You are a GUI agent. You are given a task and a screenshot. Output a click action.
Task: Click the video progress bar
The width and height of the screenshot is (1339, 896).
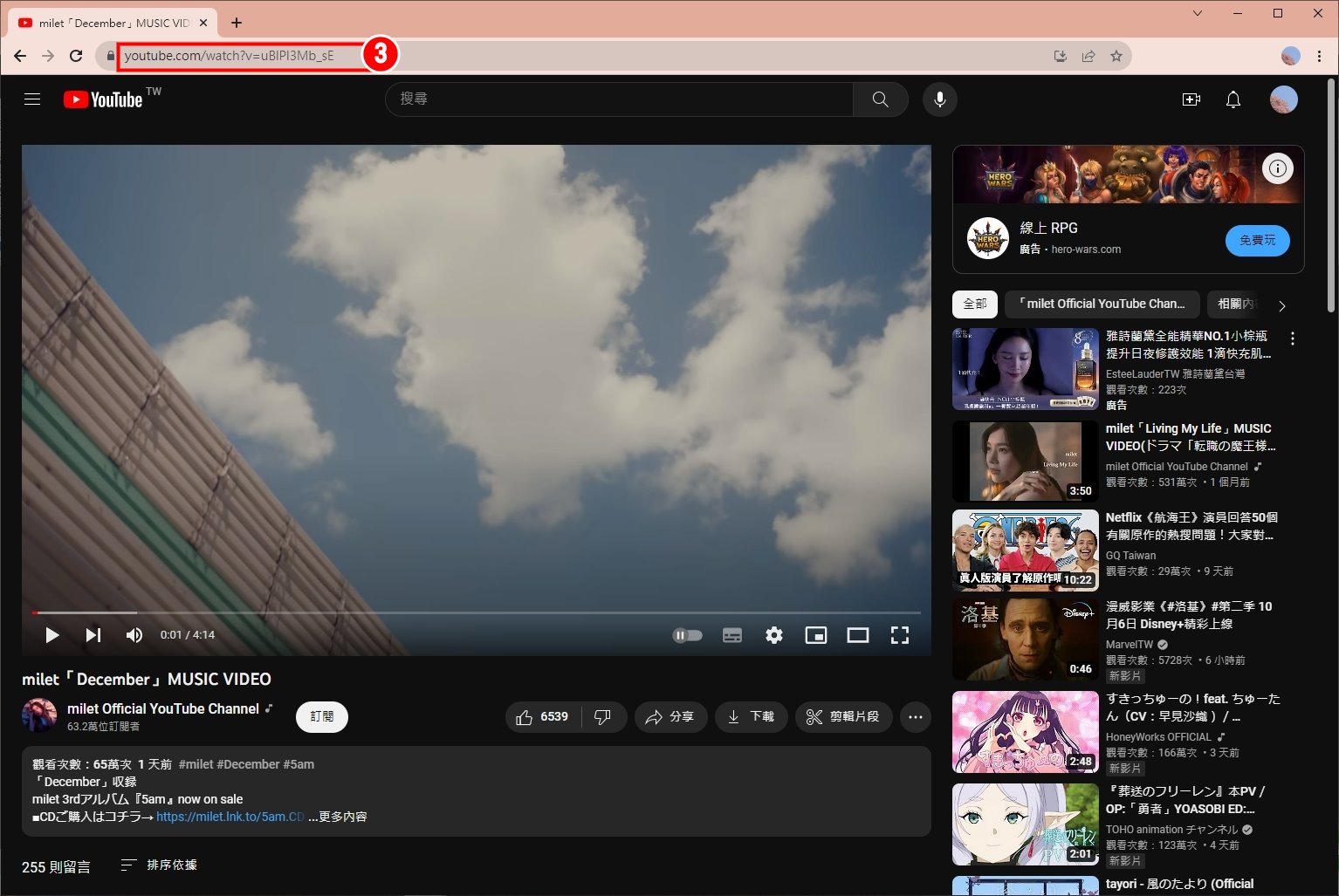477,612
